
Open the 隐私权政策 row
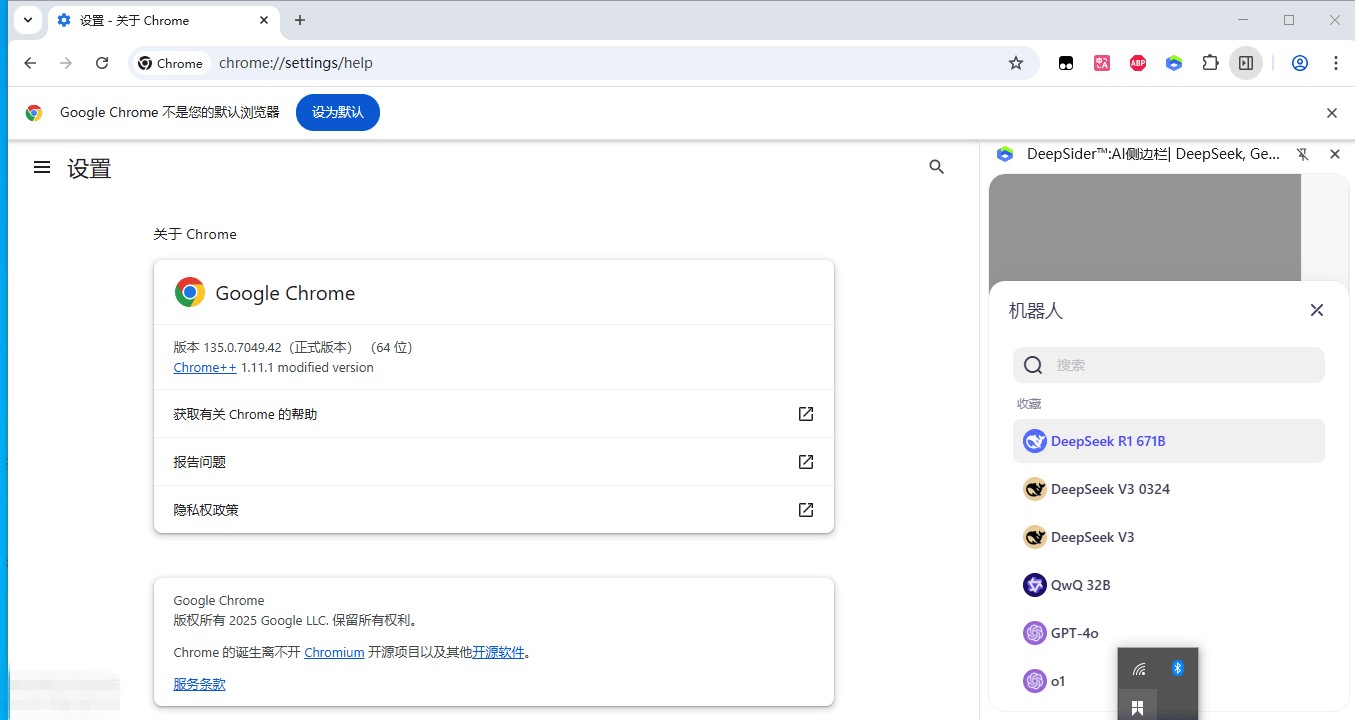point(493,510)
